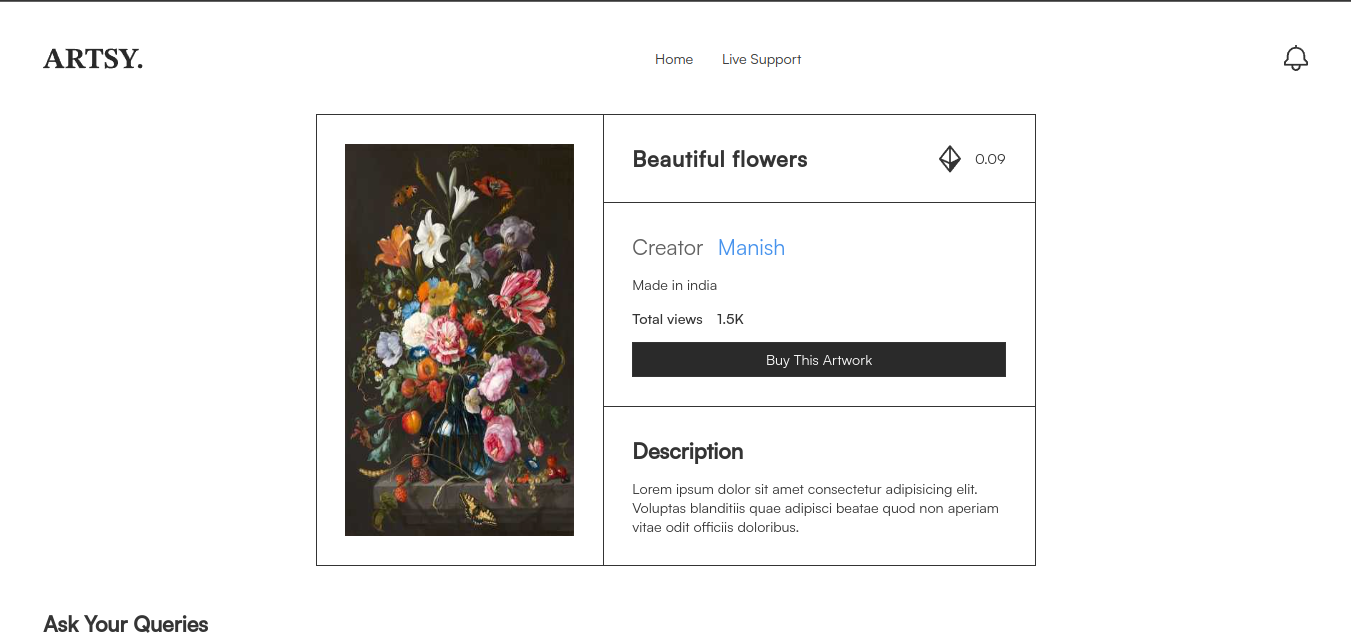Viewport: 1351px width, 638px height.
Task: Go to the Home page
Action: click(674, 59)
